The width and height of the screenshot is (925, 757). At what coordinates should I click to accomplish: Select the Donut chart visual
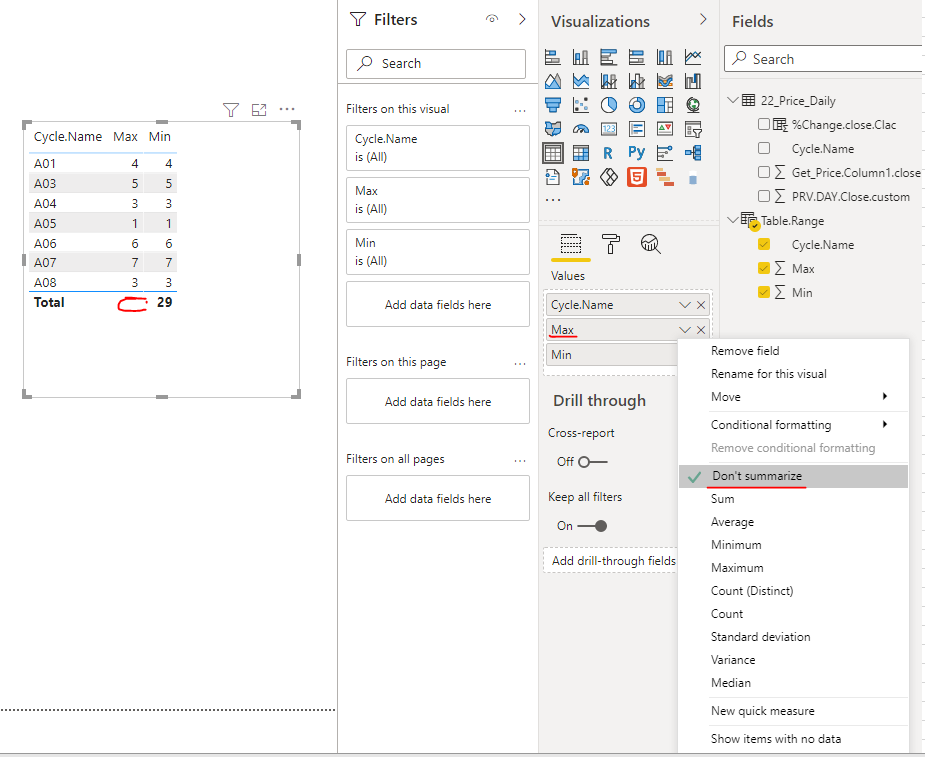pos(637,105)
